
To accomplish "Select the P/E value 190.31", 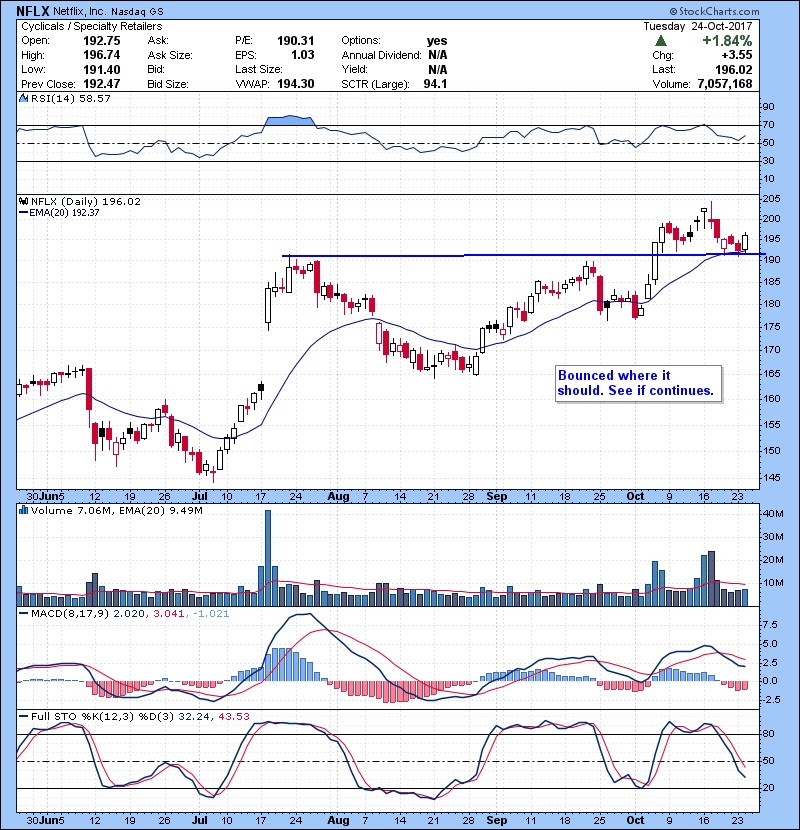I will (295, 41).
